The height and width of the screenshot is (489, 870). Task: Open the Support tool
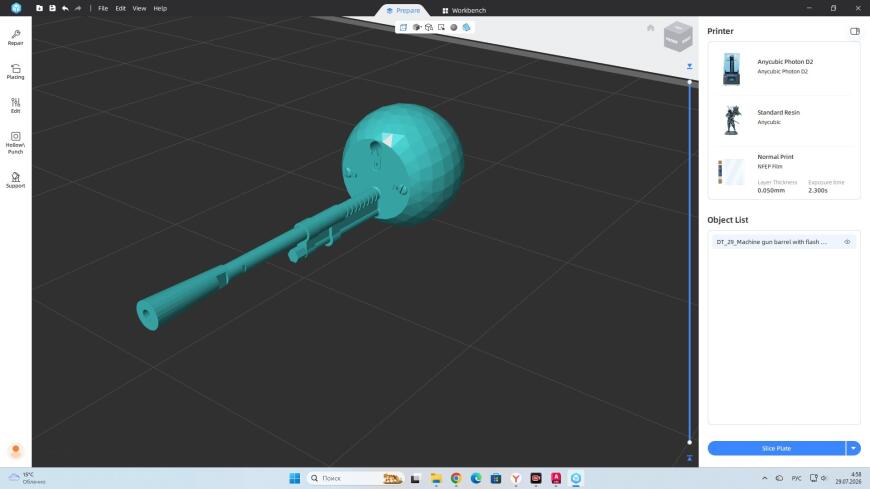click(16, 180)
